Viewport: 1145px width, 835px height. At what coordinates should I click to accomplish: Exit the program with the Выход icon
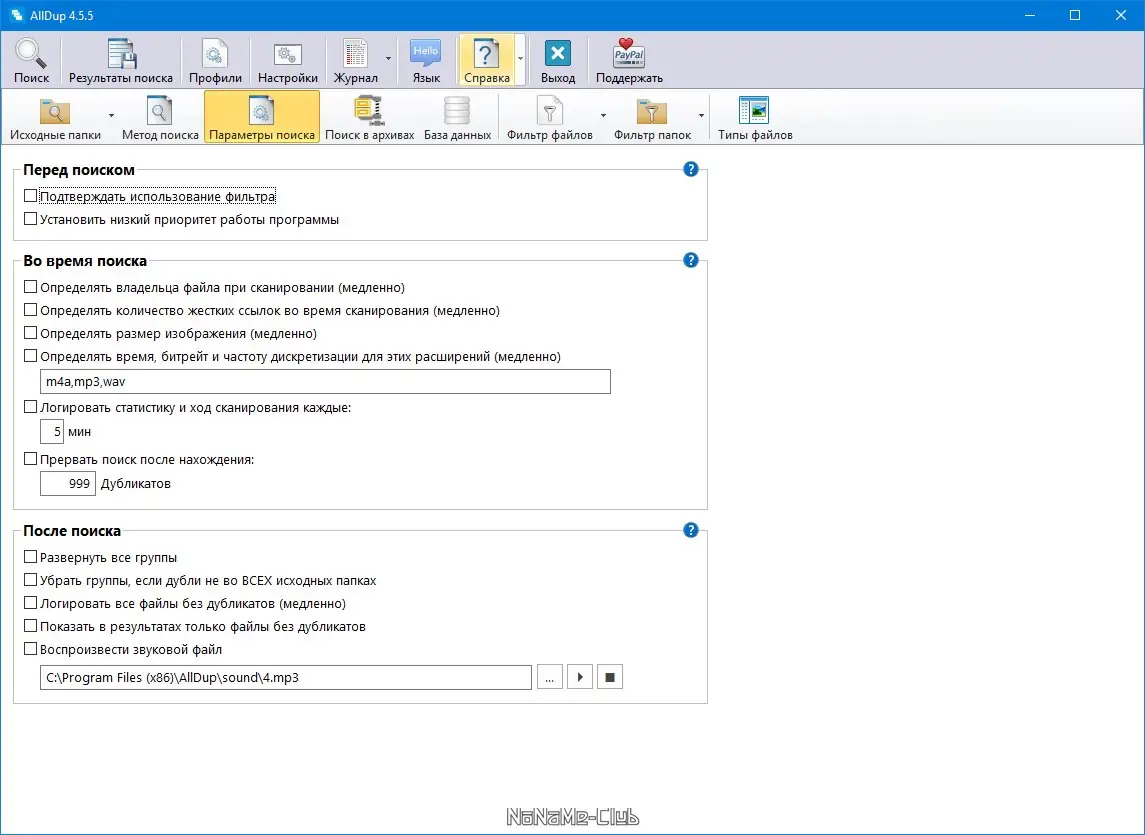(558, 60)
